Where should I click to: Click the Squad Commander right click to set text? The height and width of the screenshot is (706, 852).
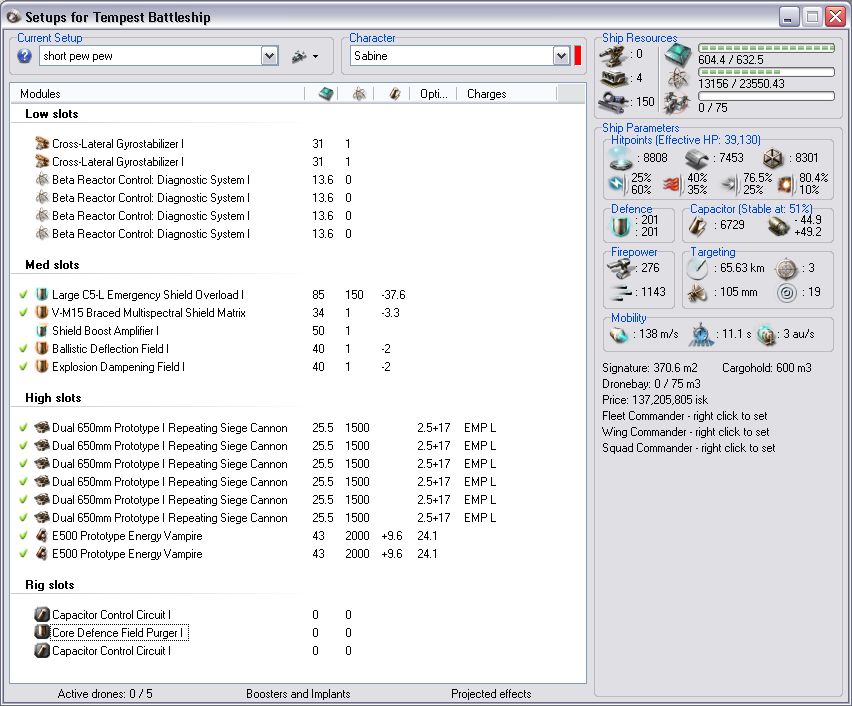pyautogui.click(x=688, y=447)
